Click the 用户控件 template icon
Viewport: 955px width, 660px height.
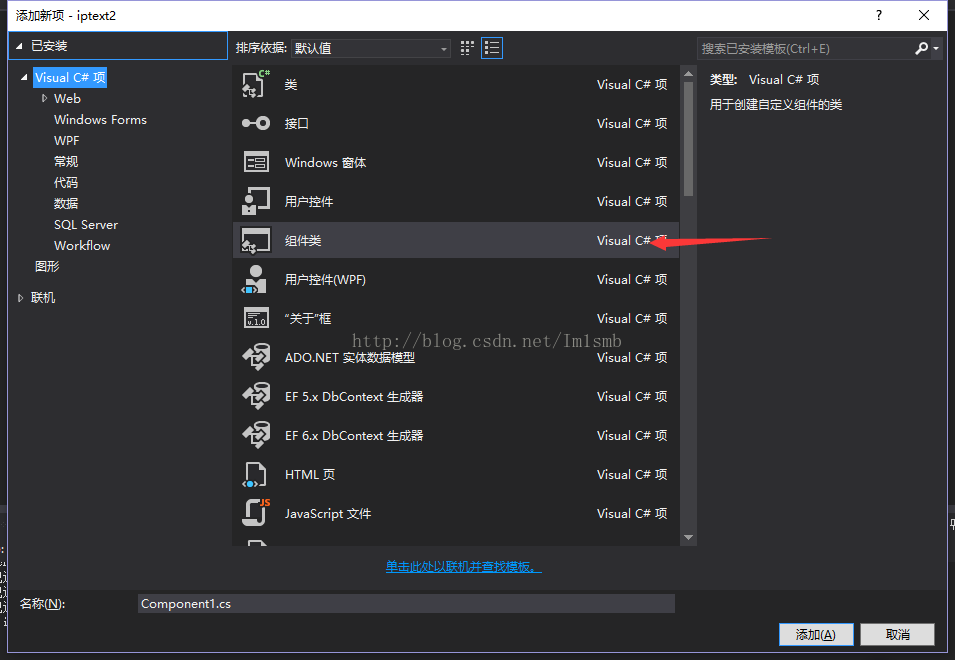coord(256,201)
